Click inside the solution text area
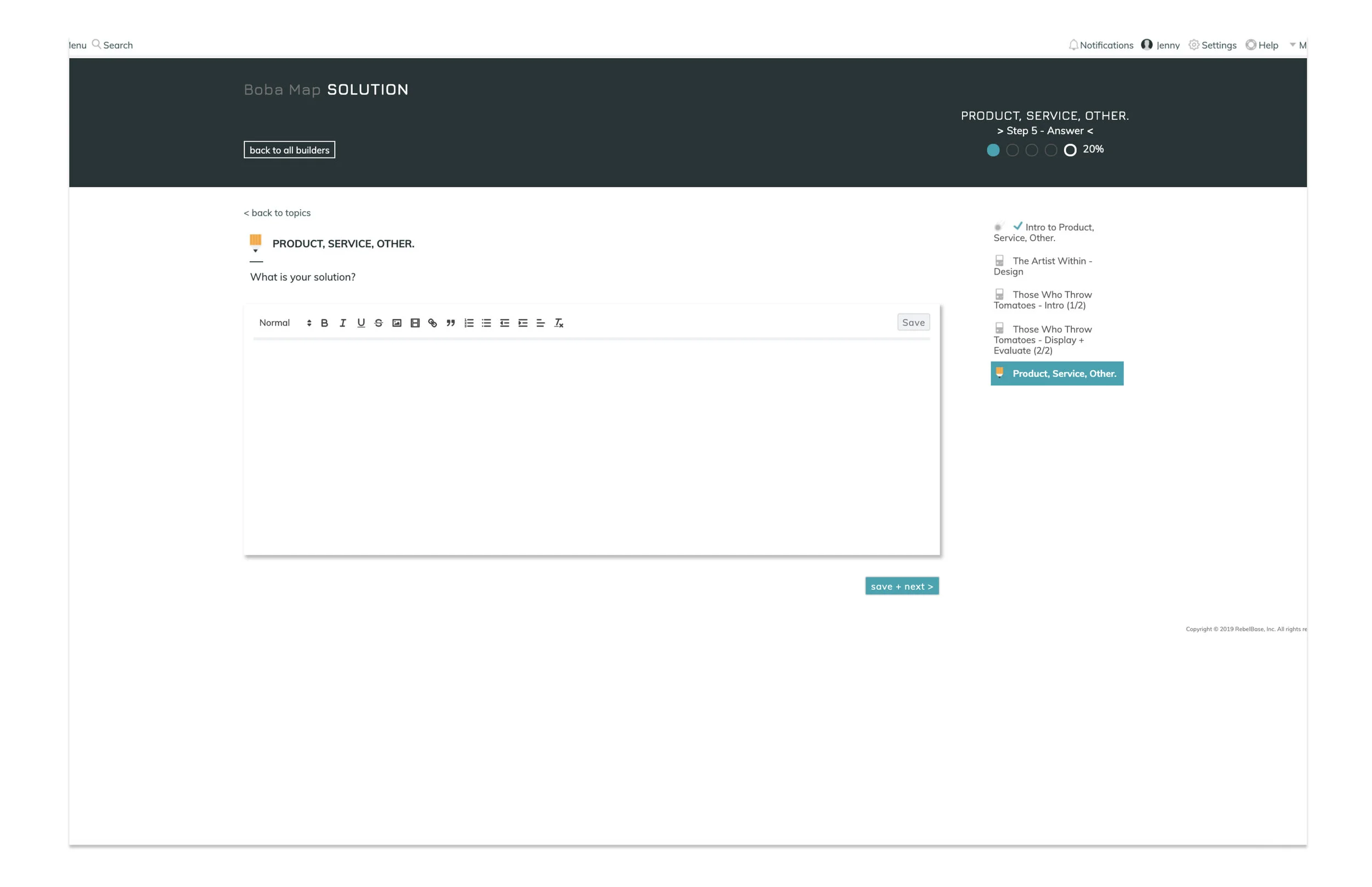This screenshot has width=1372, height=887. pos(591,446)
